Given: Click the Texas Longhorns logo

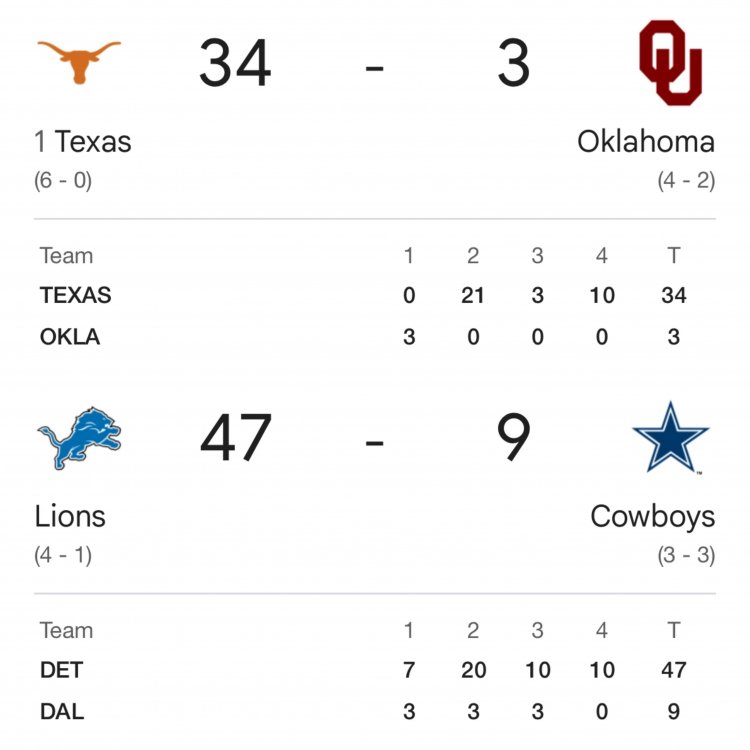Looking at the screenshot, I should tap(78, 61).
